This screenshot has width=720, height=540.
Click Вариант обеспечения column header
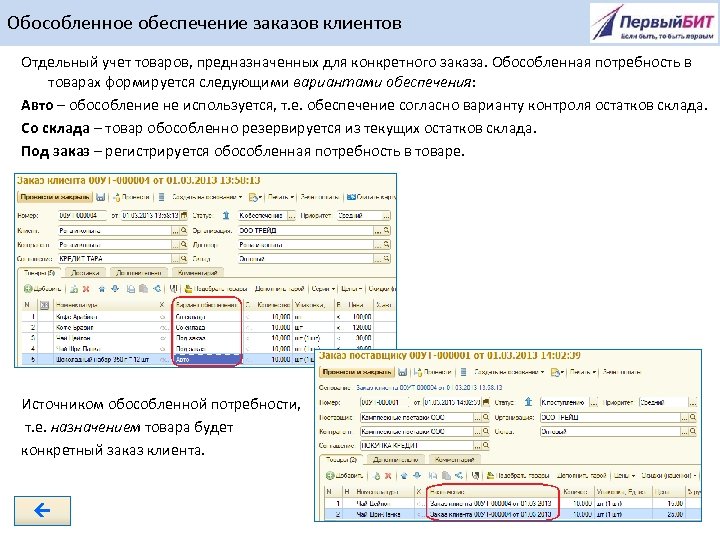pos(207,305)
